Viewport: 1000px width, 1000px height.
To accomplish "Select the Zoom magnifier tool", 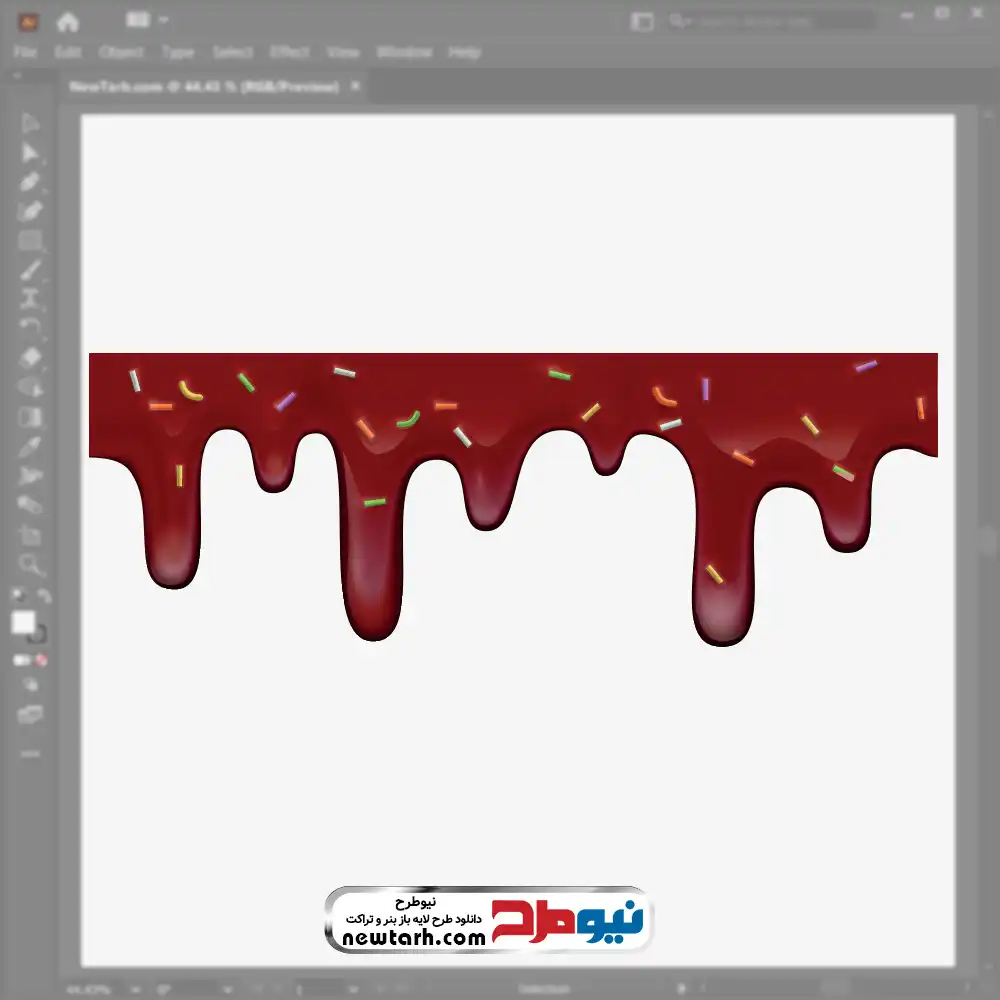I will click(30, 565).
